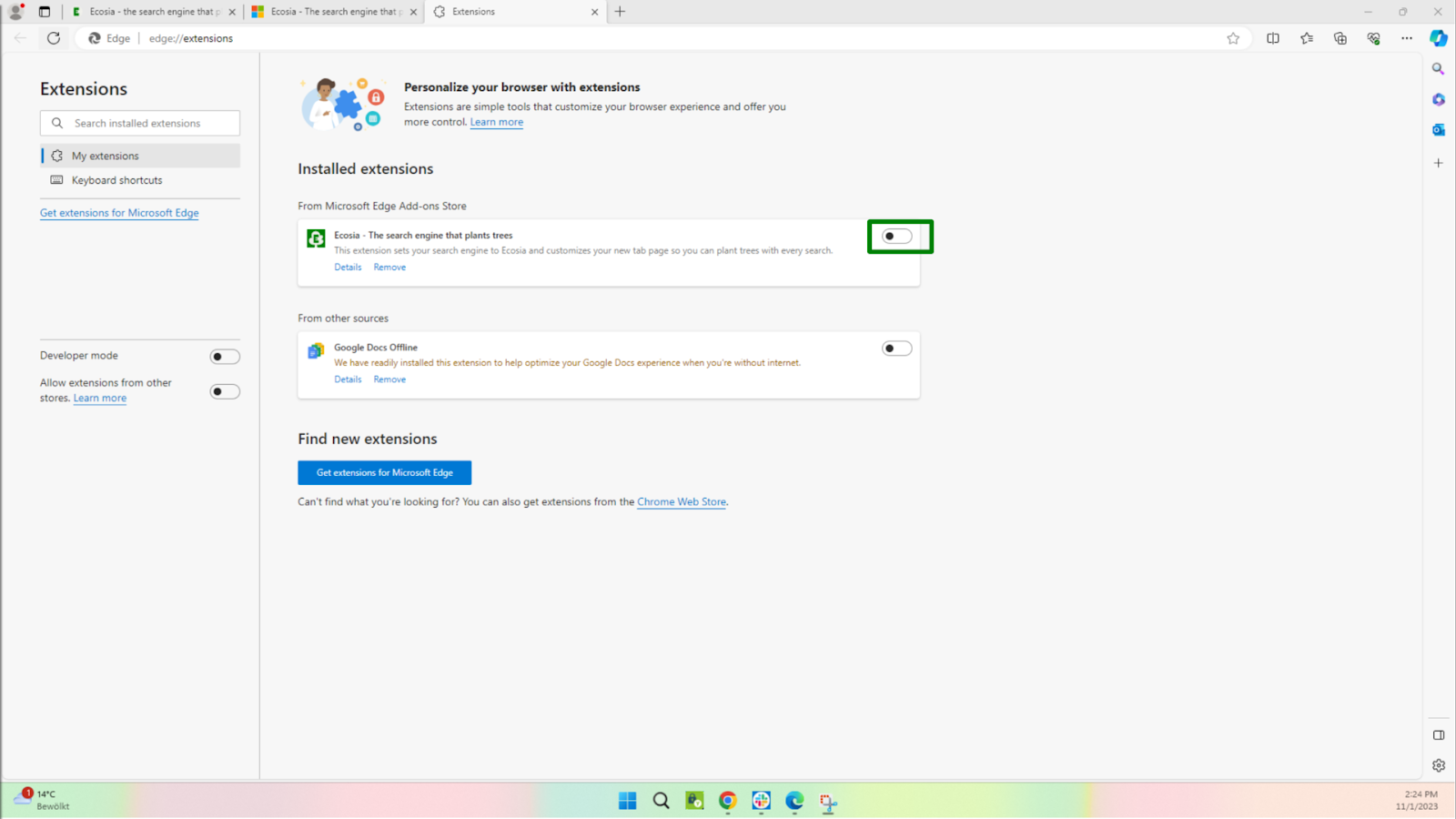Image resolution: width=1456 pixels, height=819 pixels.
Task: Reload the page with refresh icon
Action: click(54, 38)
